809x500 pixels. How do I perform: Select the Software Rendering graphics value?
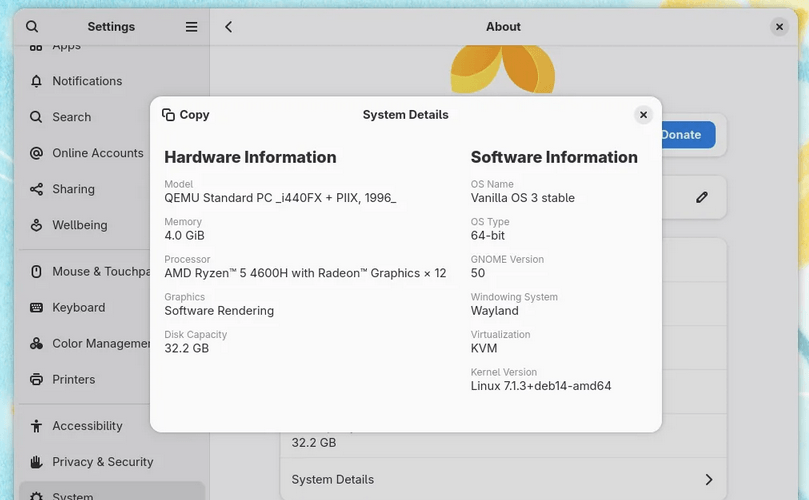[x=219, y=311]
